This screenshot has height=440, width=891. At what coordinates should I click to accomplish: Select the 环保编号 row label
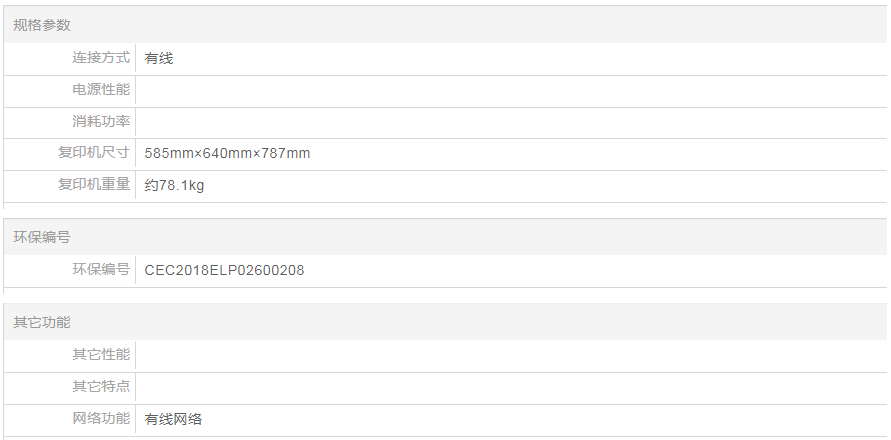[100, 270]
